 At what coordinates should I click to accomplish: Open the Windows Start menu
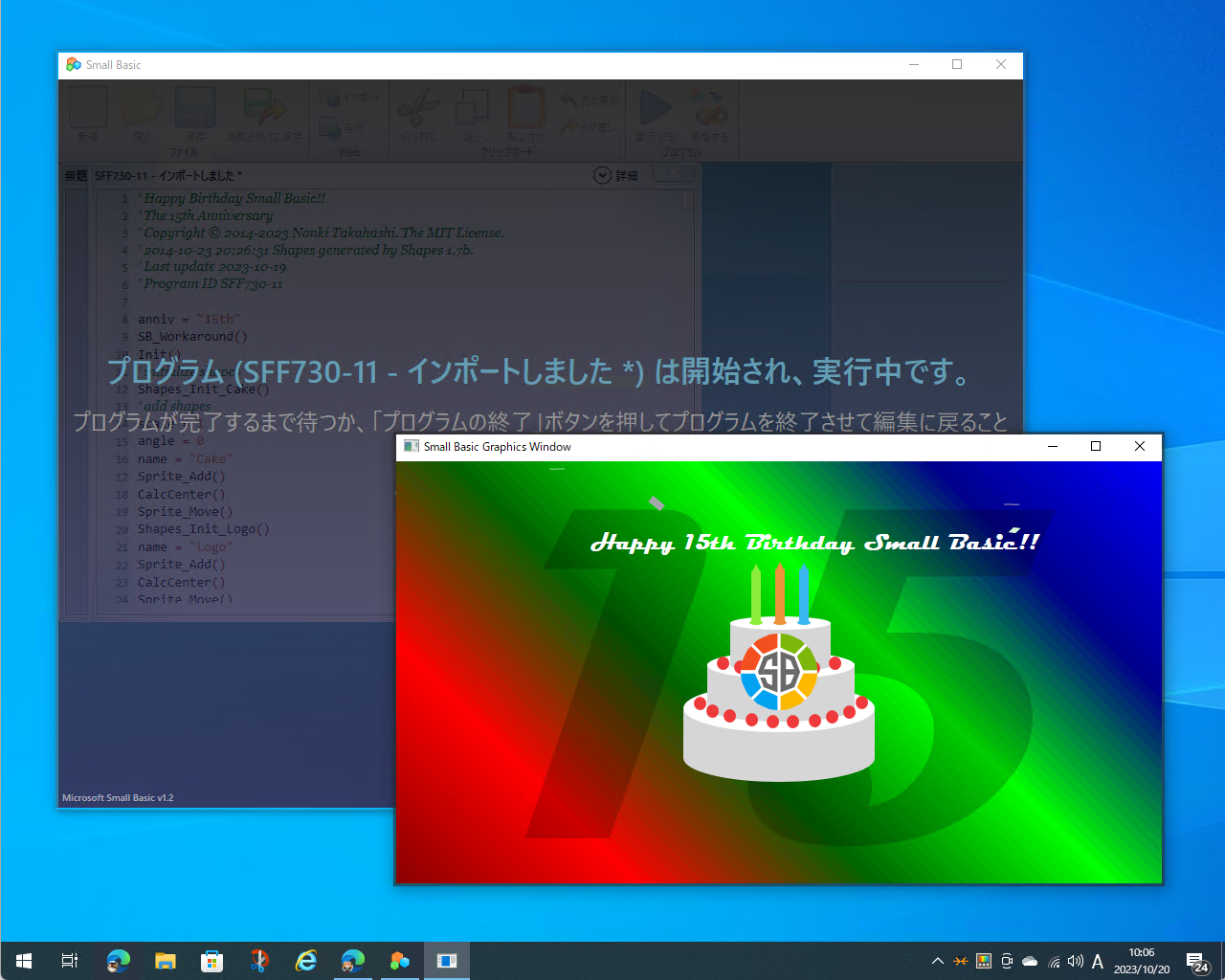tap(24, 961)
